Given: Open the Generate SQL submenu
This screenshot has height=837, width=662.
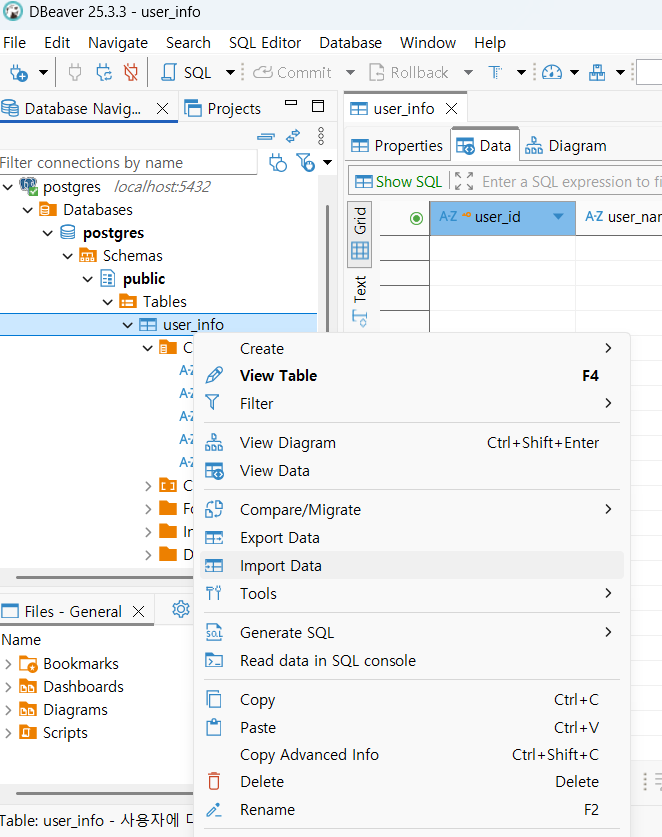Looking at the screenshot, I should pyautogui.click(x=412, y=633).
